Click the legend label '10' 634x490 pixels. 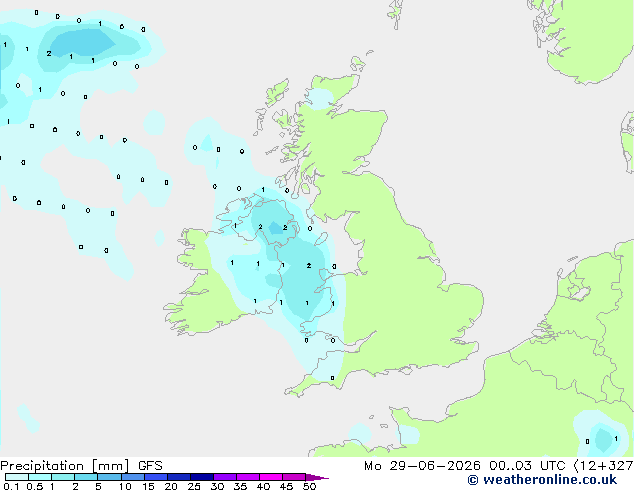pos(125,486)
